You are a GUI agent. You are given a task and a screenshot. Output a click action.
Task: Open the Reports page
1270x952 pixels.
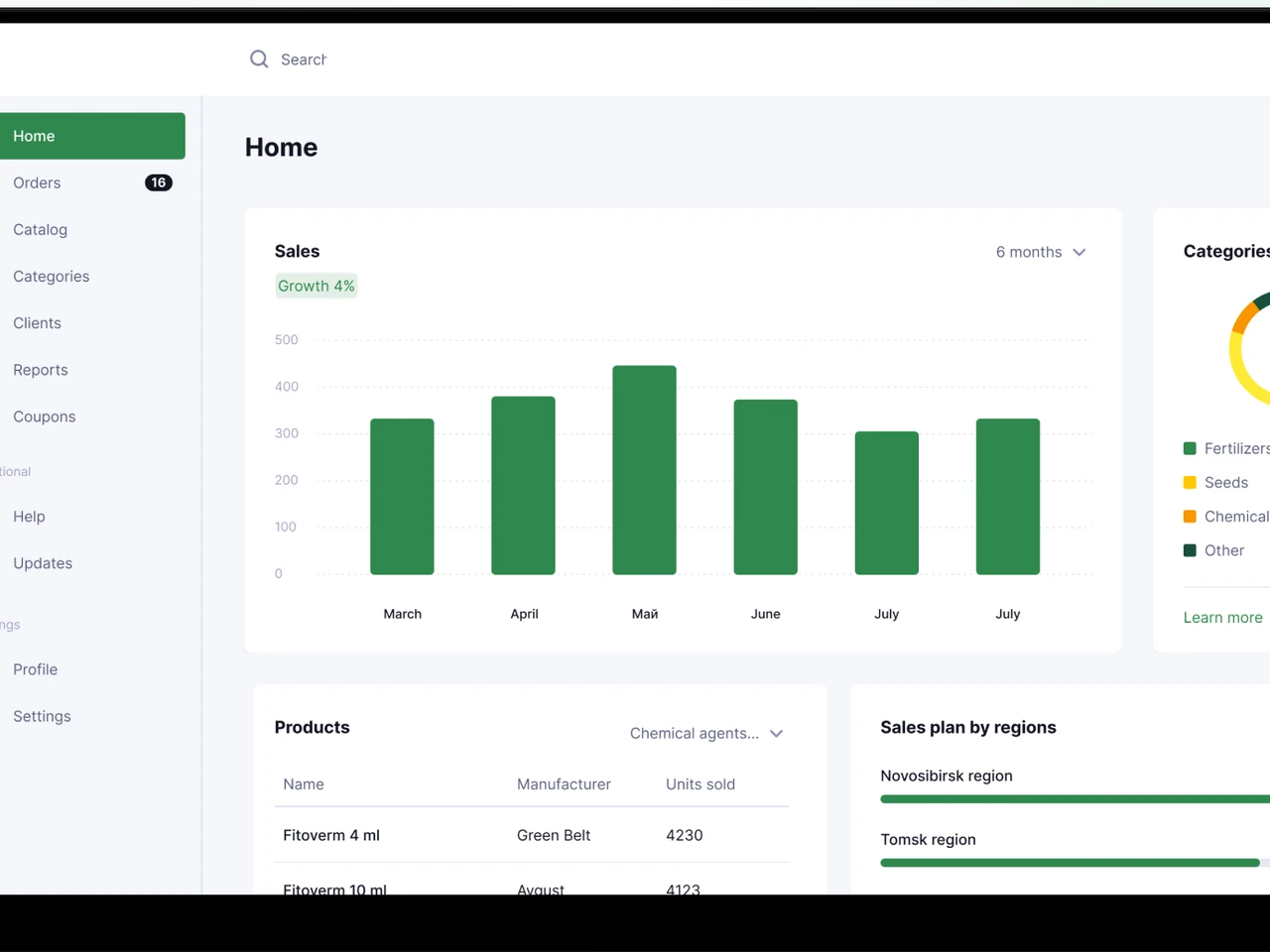[x=41, y=370]
